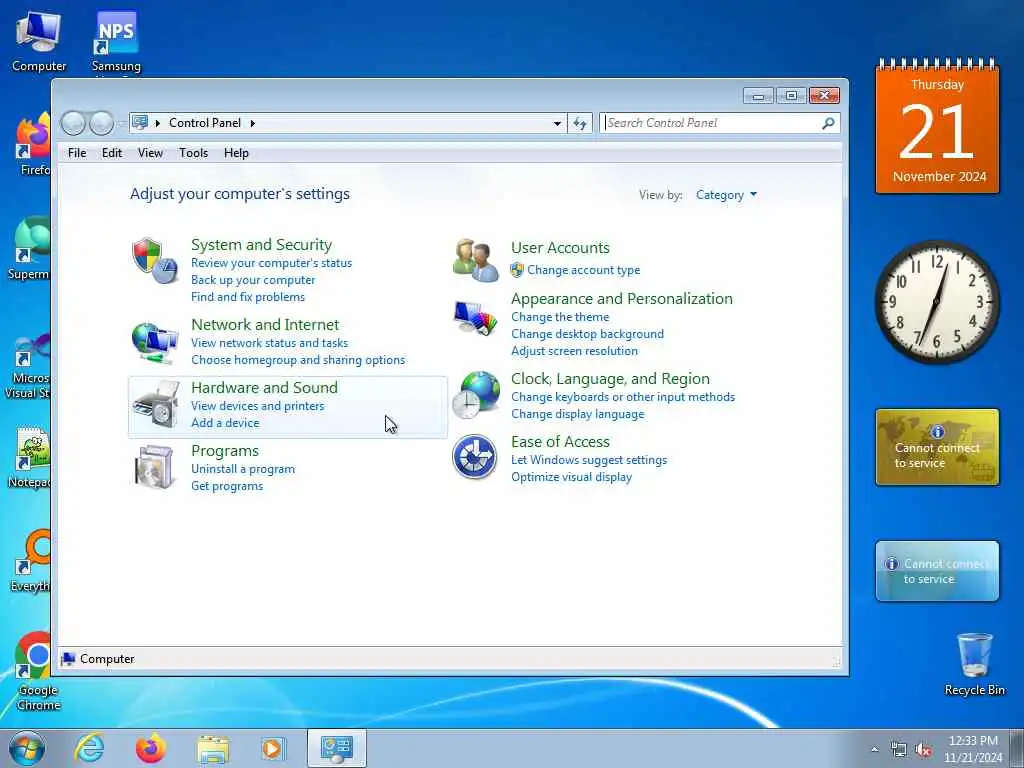Click Choose homegroup and sharing options
This screenshot has height=768, width=1024.
pos(298,360)
